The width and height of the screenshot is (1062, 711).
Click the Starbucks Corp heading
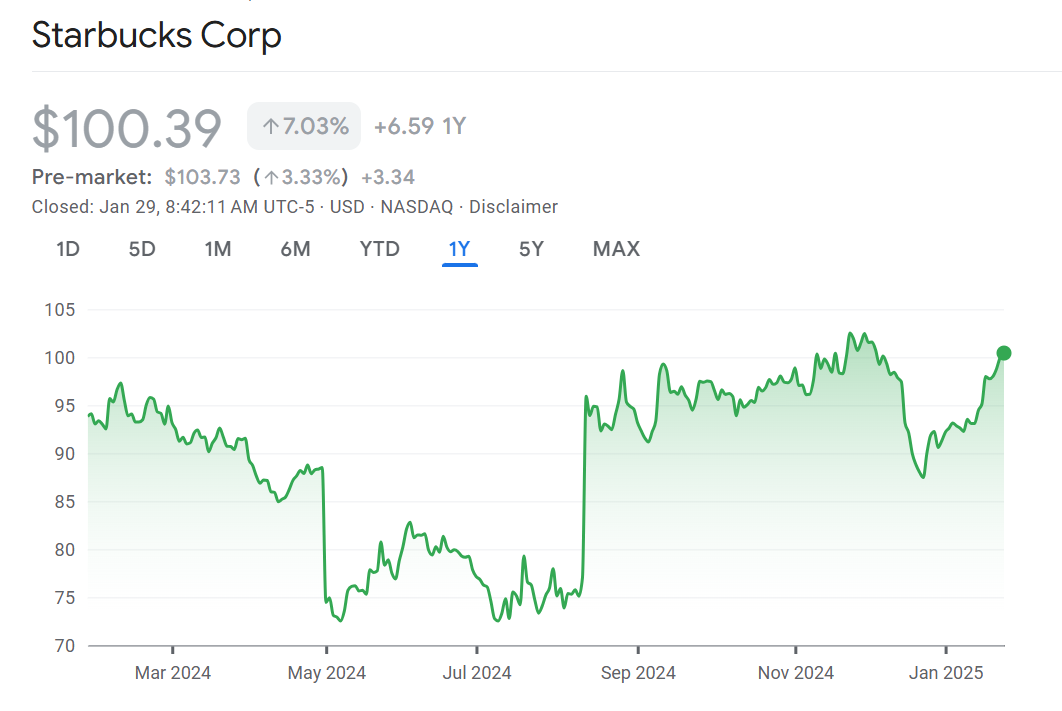[x=157, y=36]
